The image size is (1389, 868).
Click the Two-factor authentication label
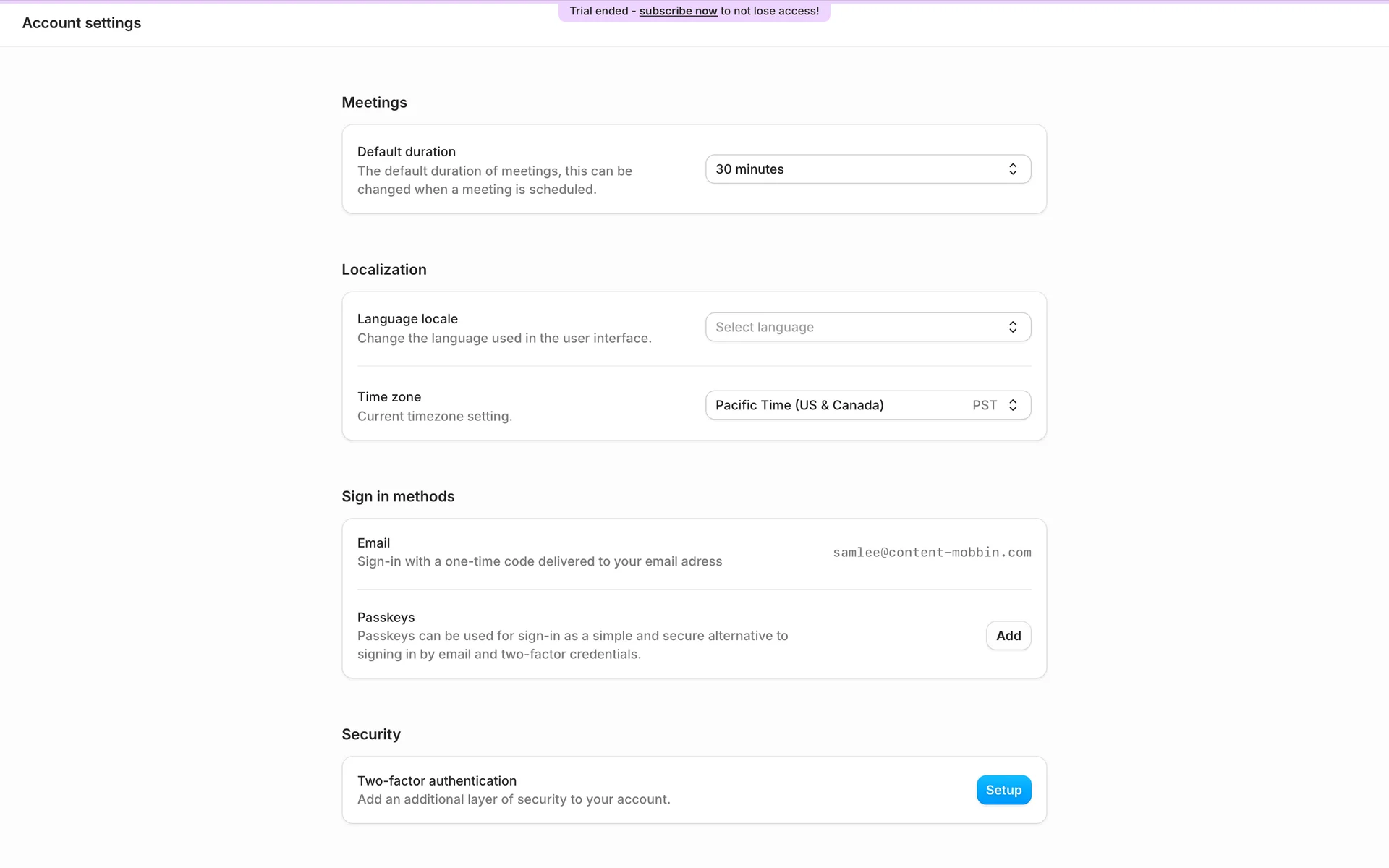click(437, 781)
